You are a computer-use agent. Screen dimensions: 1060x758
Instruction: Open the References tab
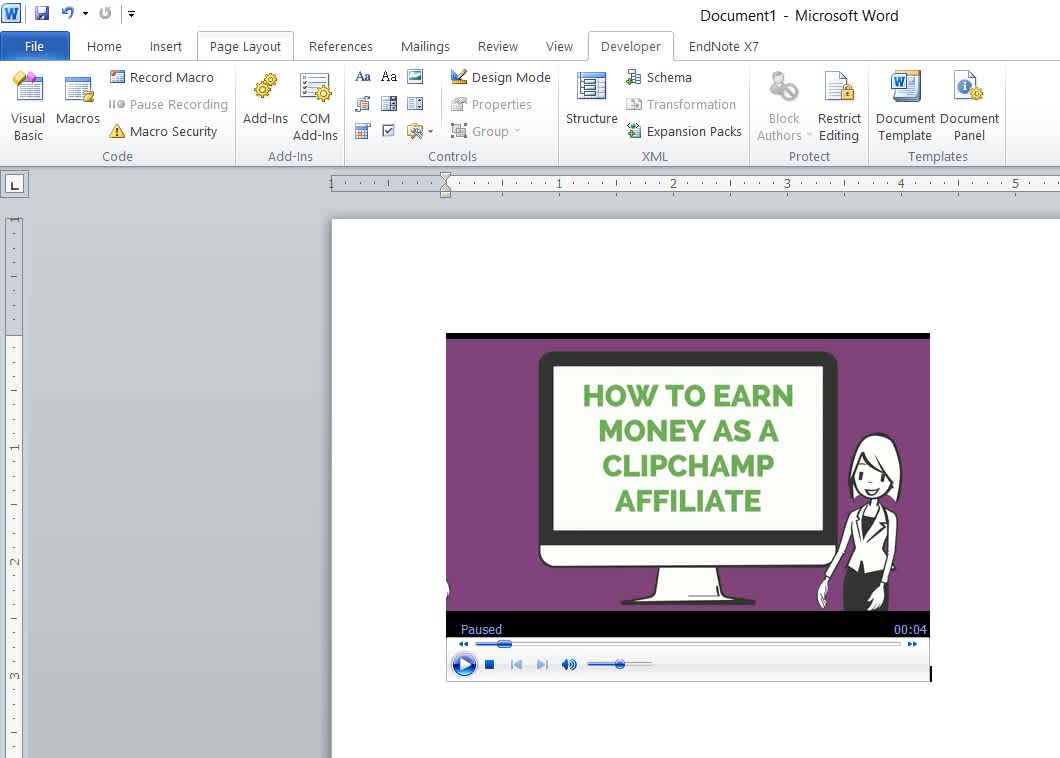tap(341, 46)
